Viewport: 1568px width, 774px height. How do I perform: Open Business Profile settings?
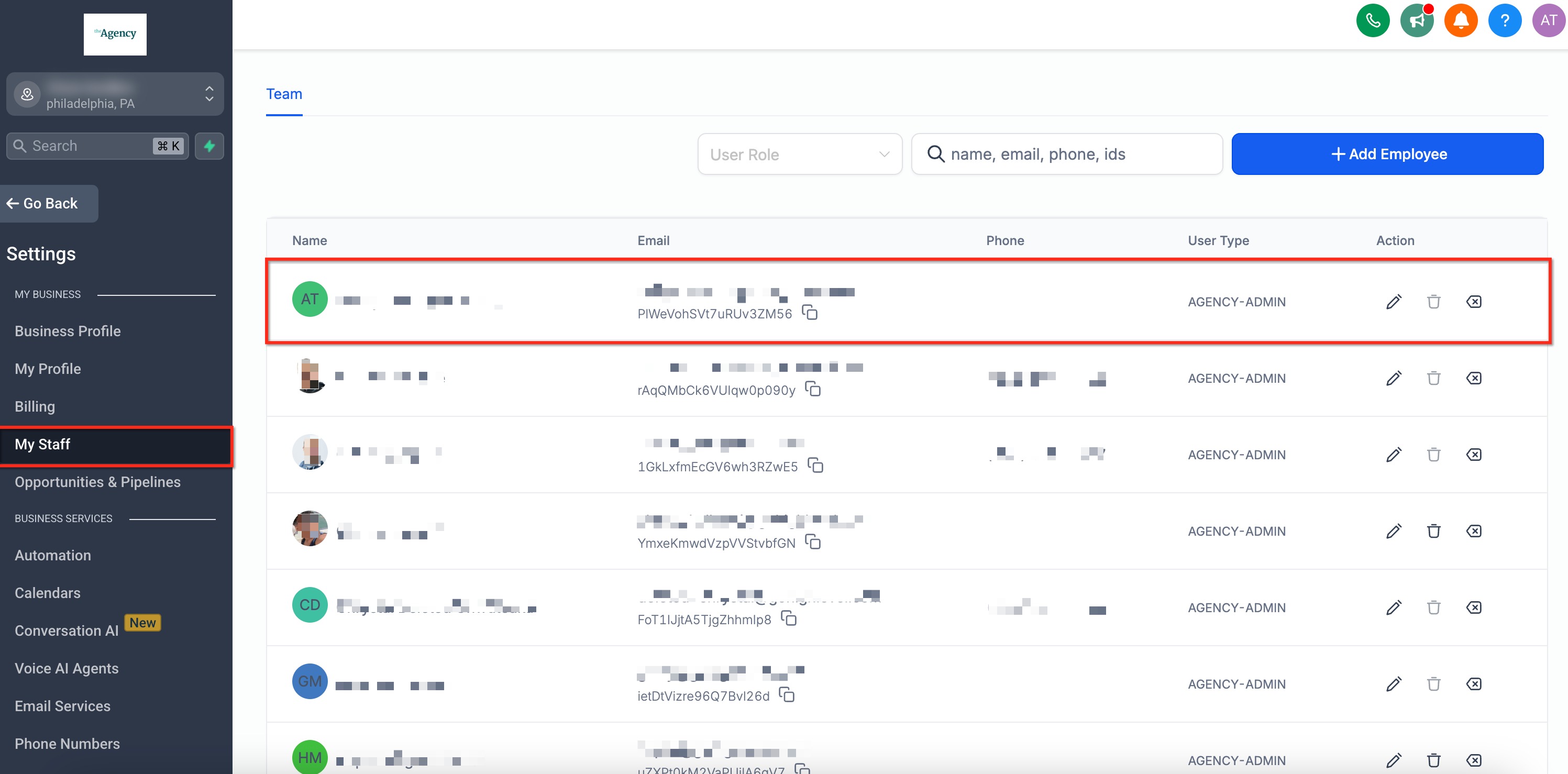[x=68, y=331]
